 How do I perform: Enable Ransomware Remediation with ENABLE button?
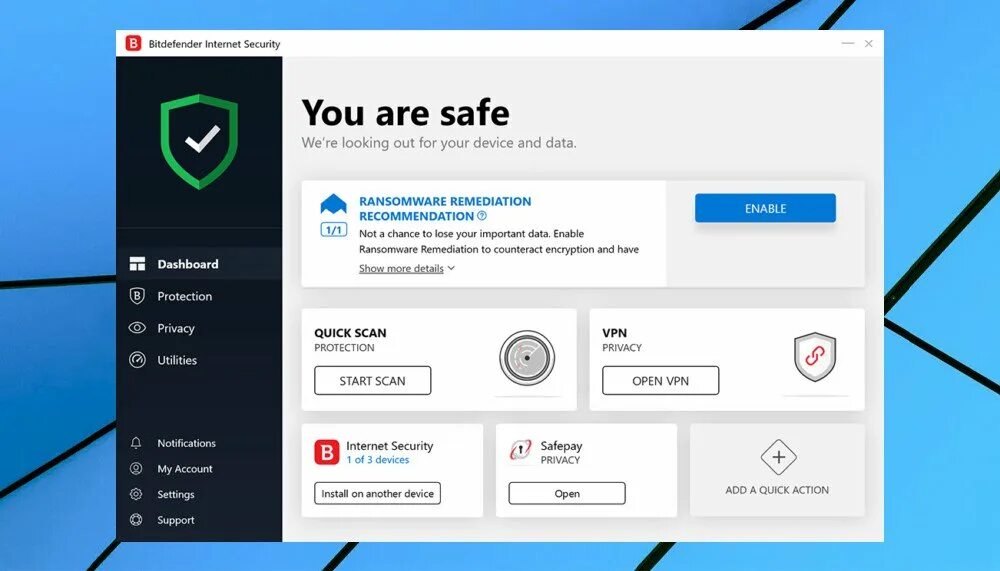(x=765, y=208)
